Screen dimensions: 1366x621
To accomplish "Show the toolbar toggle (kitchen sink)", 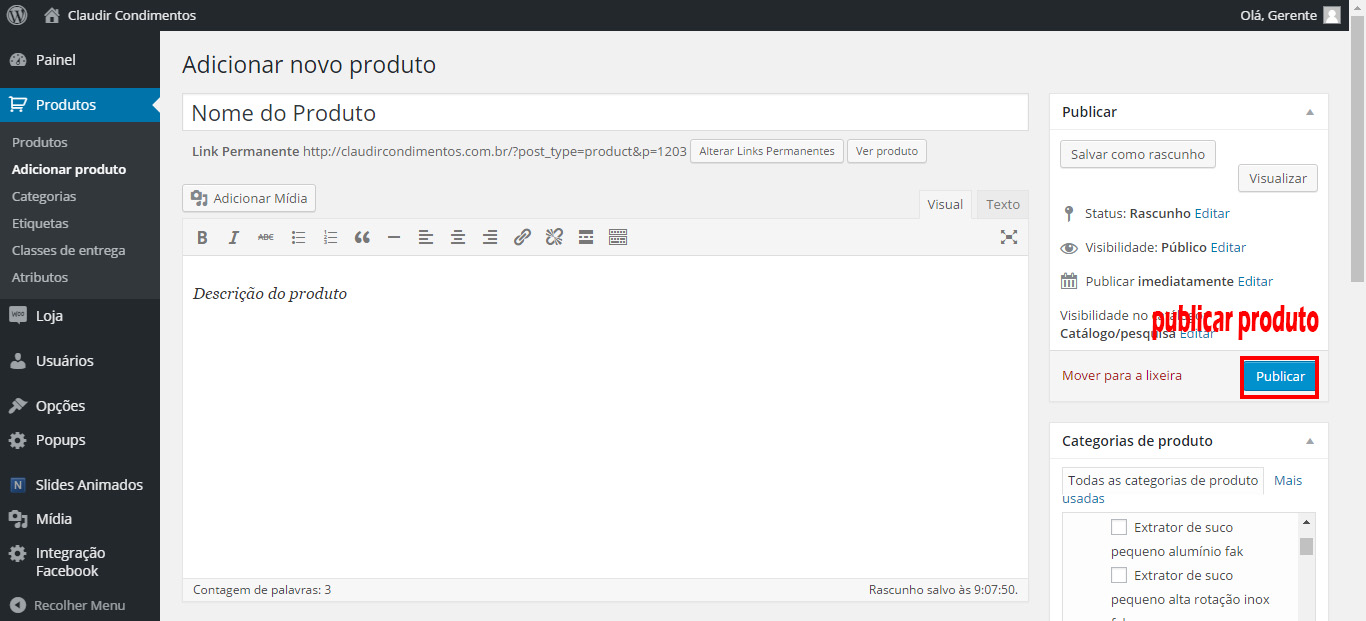I will (618, 238).
